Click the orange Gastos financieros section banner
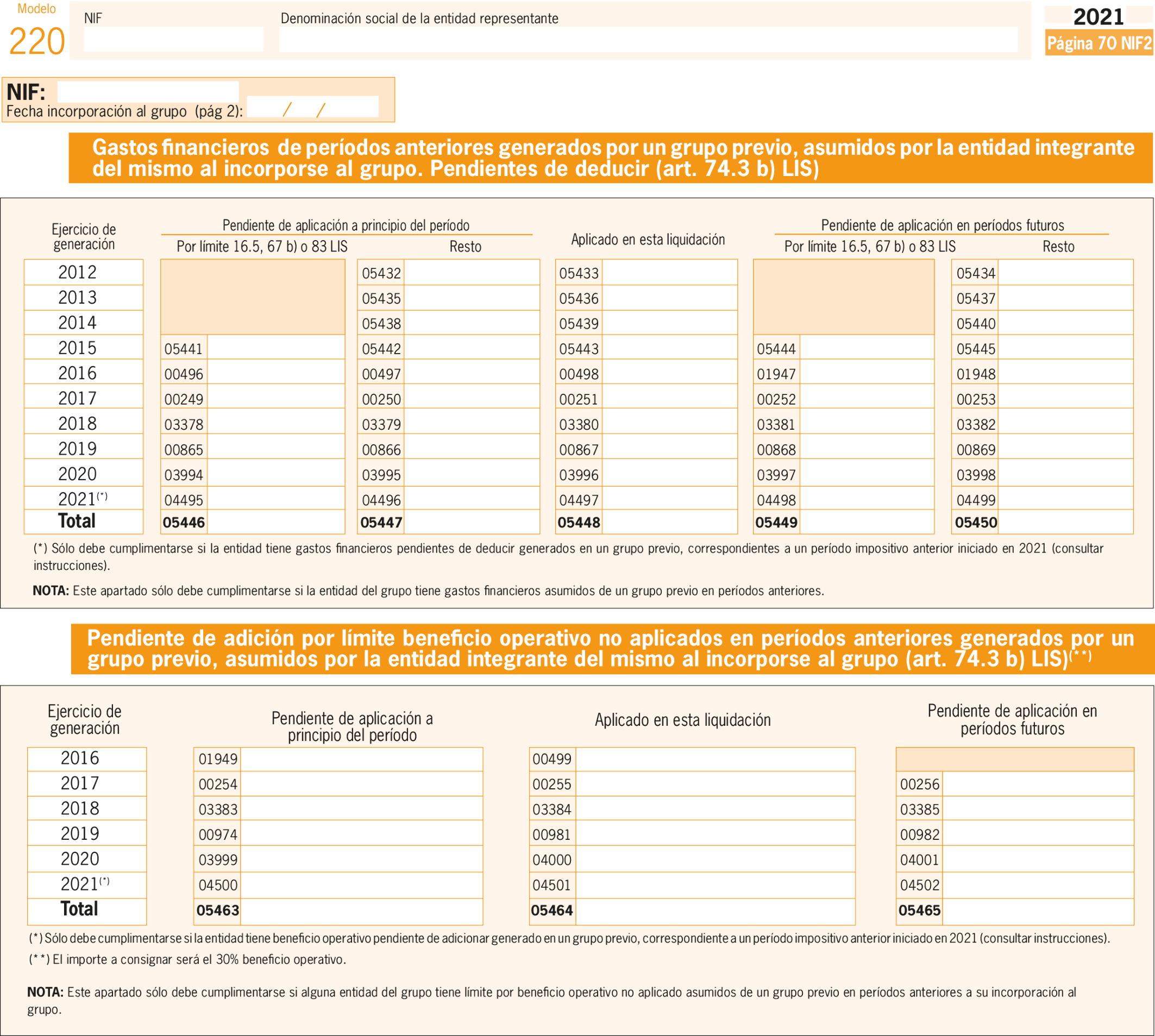The width and height of the screenshot is (1155, 1036). (611, 158)
